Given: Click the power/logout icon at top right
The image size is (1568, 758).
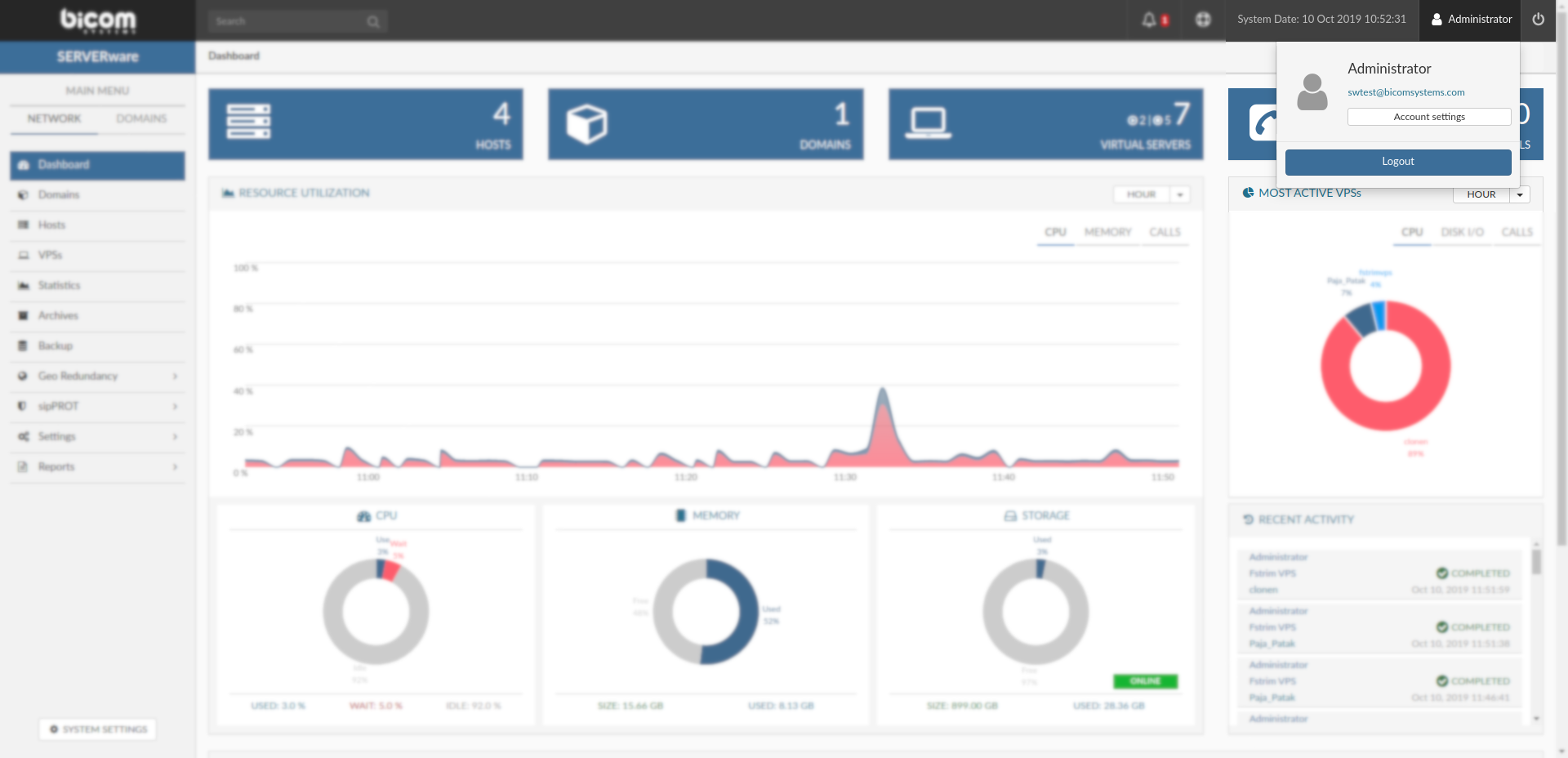Looking at the screenshot, I should 1539,20.
